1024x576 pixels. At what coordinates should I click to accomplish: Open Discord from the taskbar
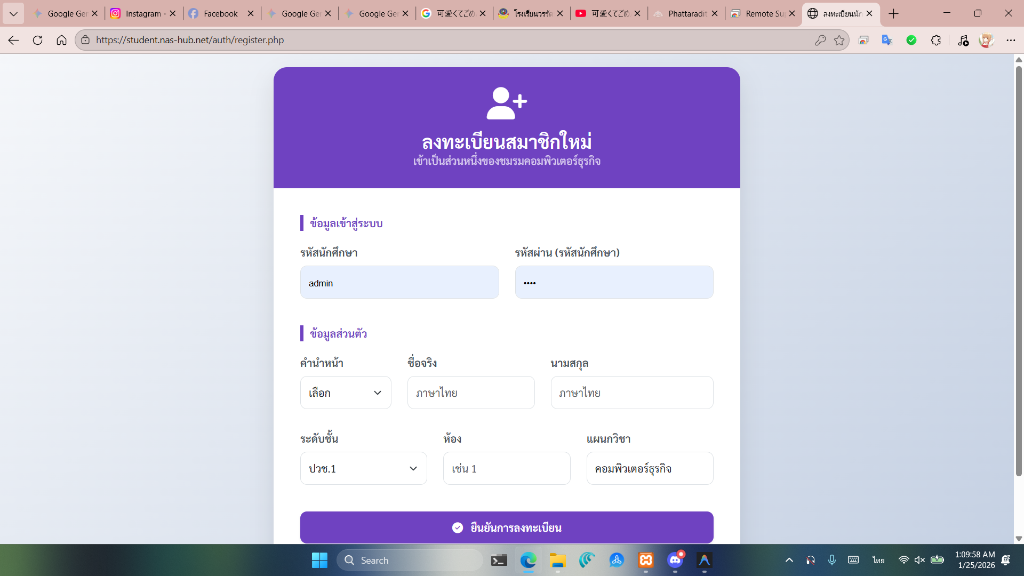tap(675, 560)
